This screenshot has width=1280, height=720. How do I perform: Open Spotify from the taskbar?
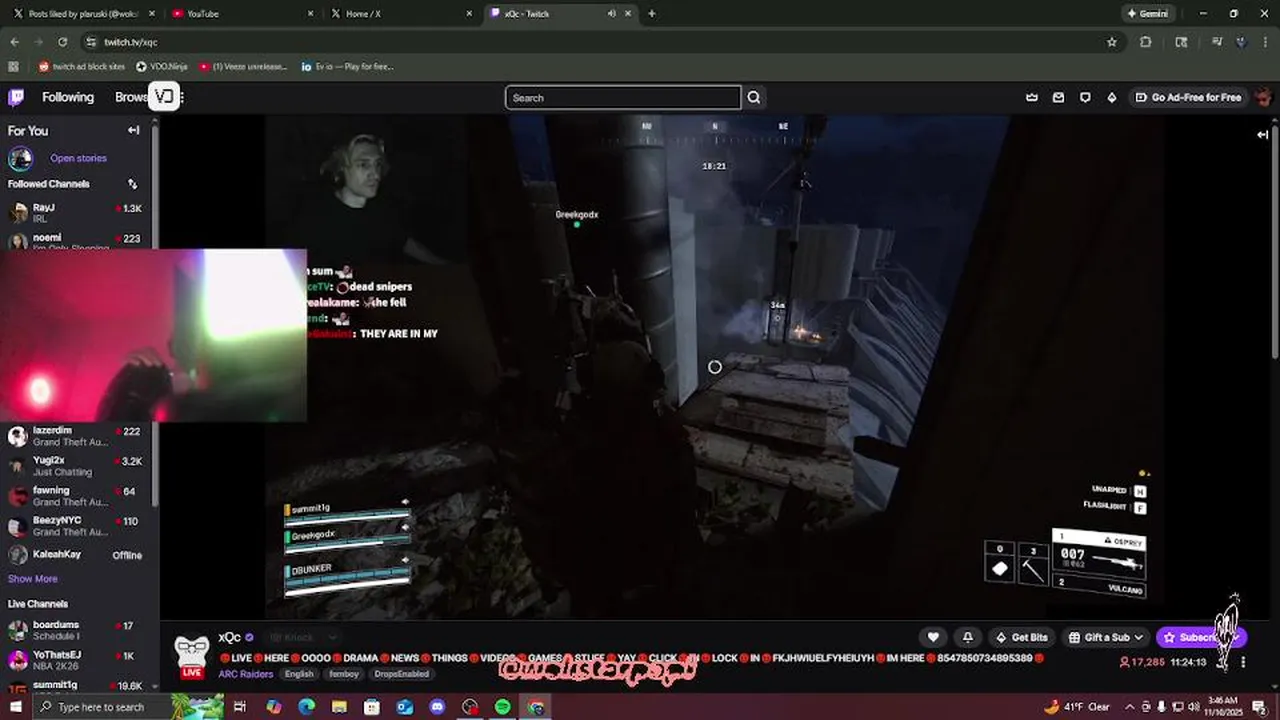[503, 707]
